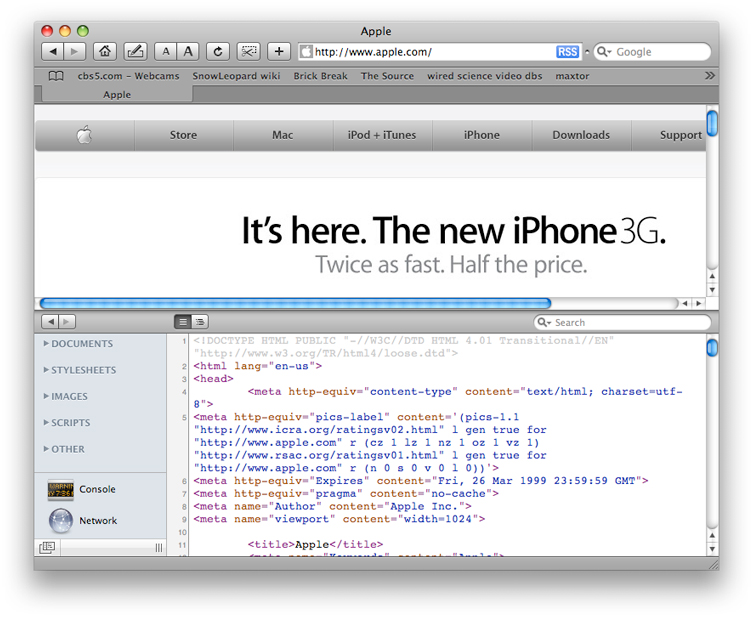Show all bookmarks book icon
Viewport: 753px width, 617px height.
point(56,76)
